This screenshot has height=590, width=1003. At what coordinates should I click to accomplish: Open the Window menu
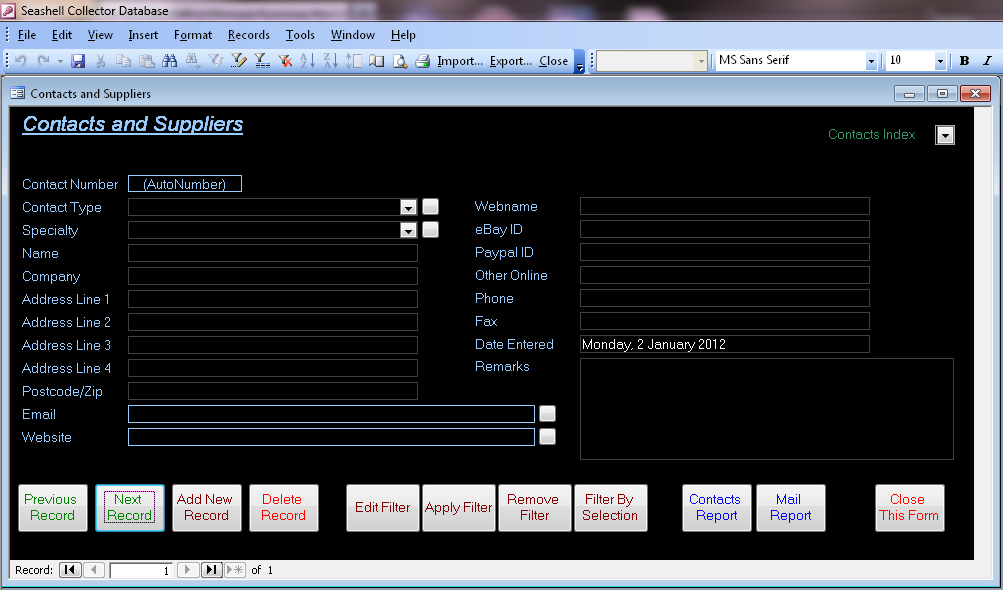point(352,35)
